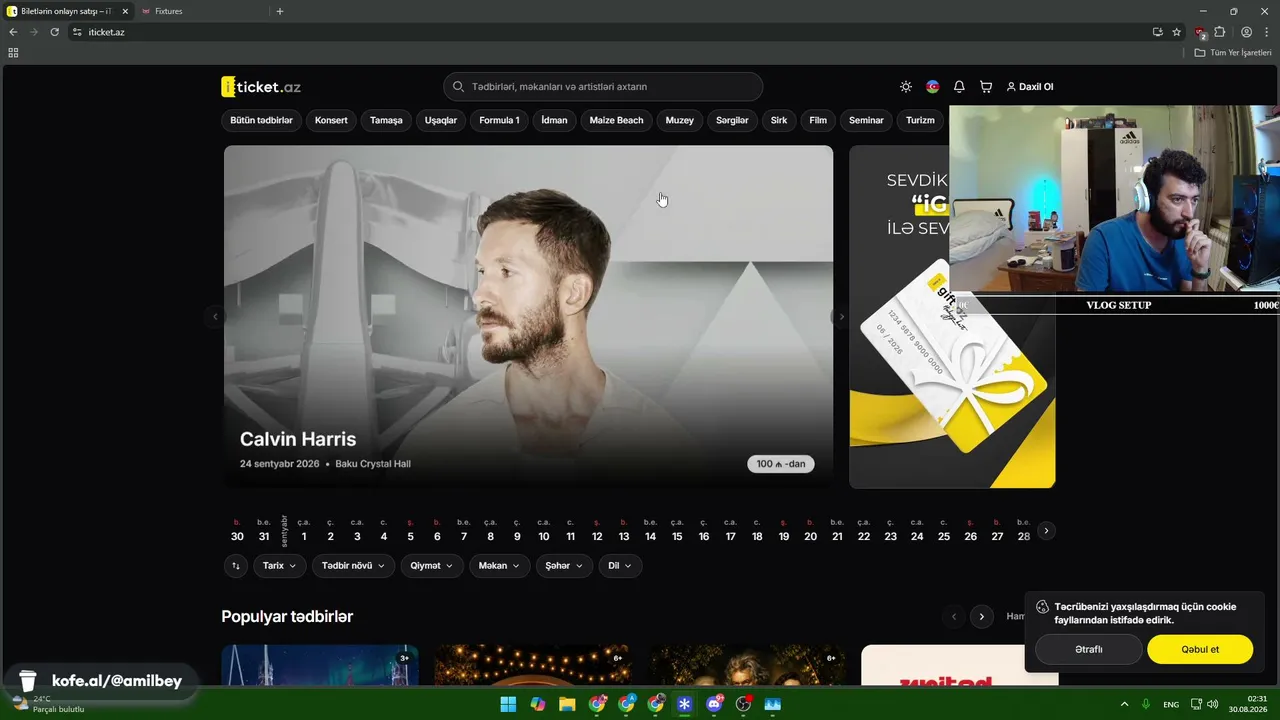Viewport: 1280px width, 720px height.
Task: Go to next carousel slide
Action: (841, 316)
